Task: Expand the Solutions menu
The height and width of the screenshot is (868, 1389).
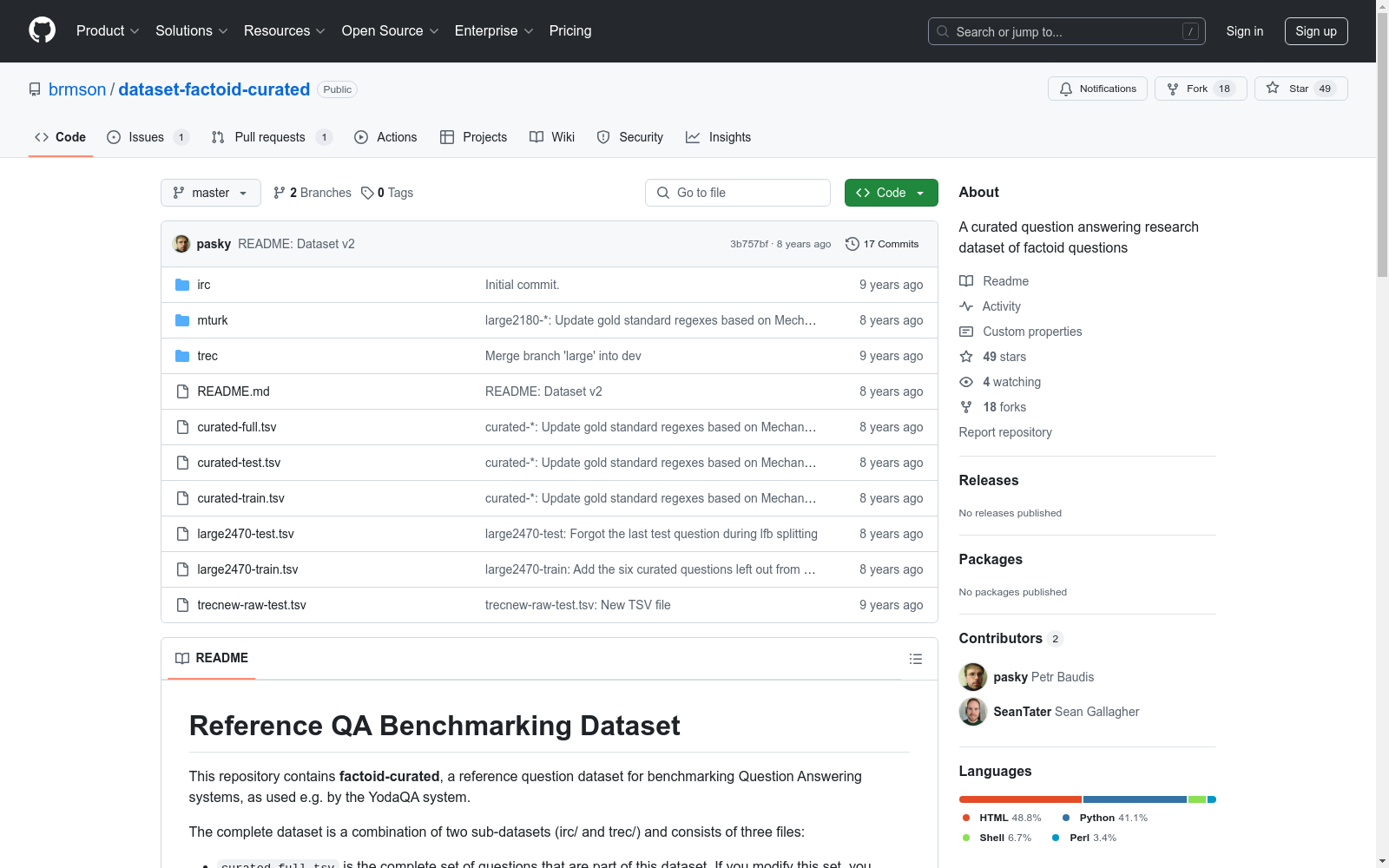Action: coord(192,30)
